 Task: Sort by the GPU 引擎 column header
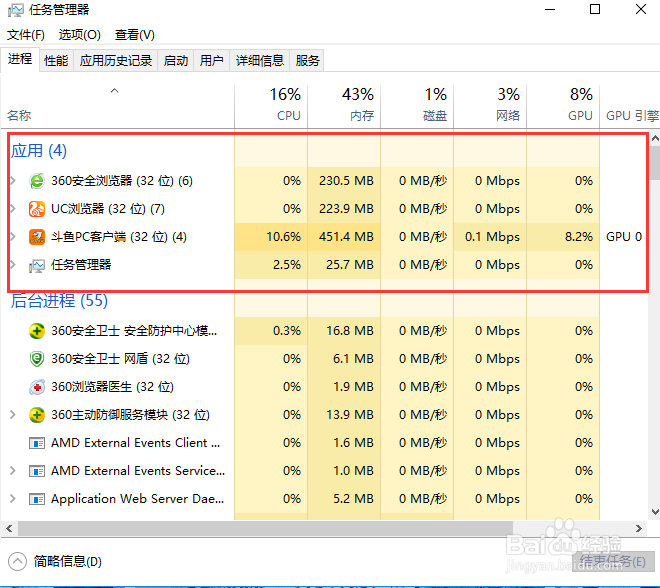click(630, 105)
